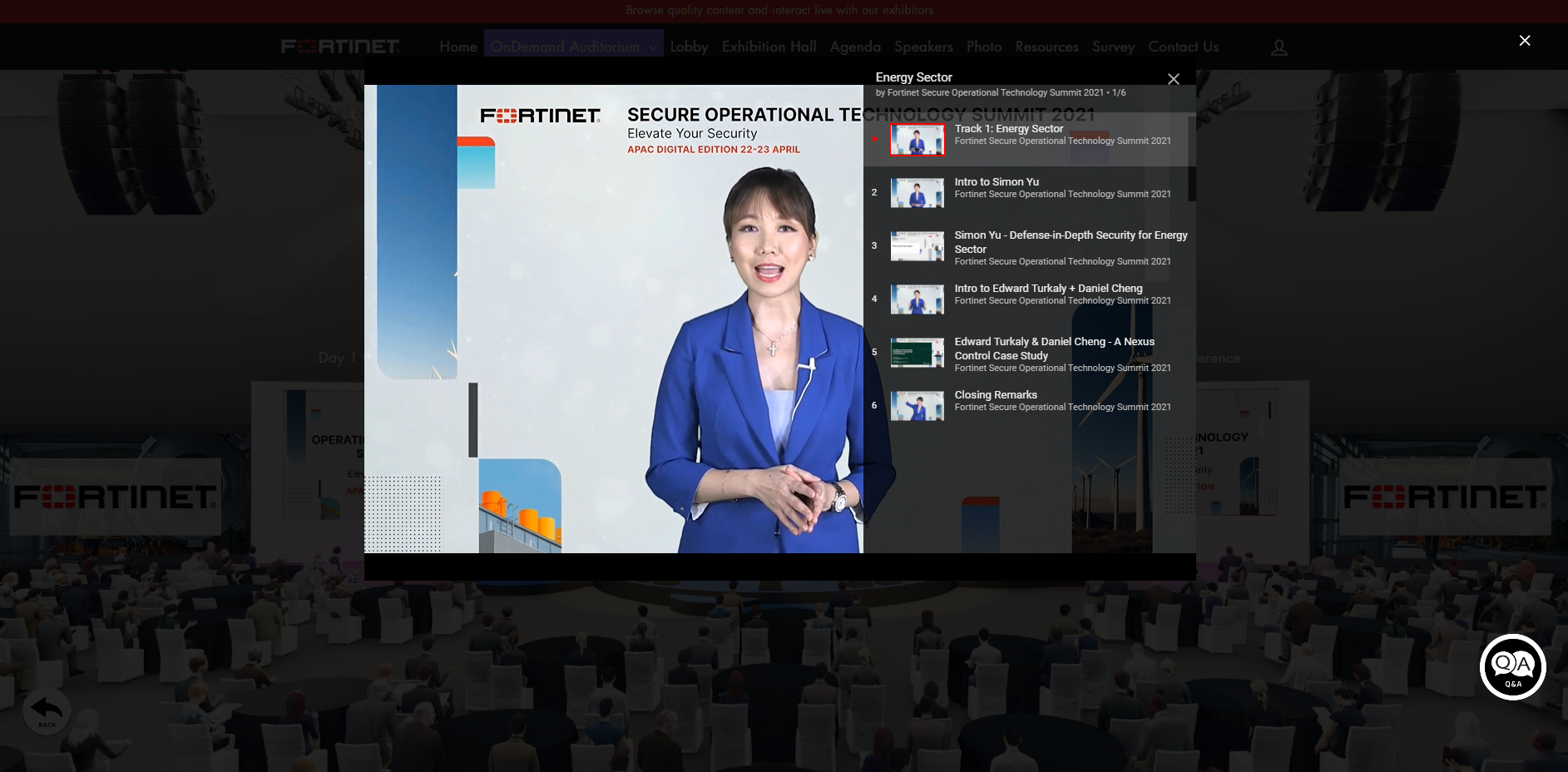This screenshot has width=1568, height=772.
Task: Open the Contact Us page
Action: tap(1184, 47)
